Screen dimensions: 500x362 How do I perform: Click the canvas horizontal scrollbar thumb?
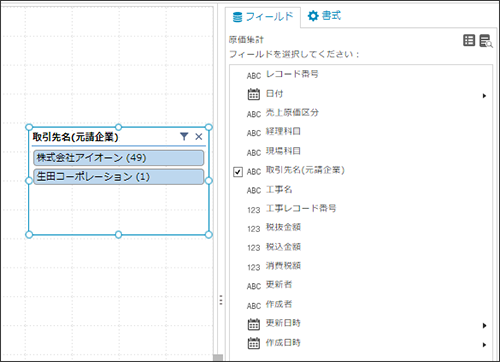coord(218,358)
